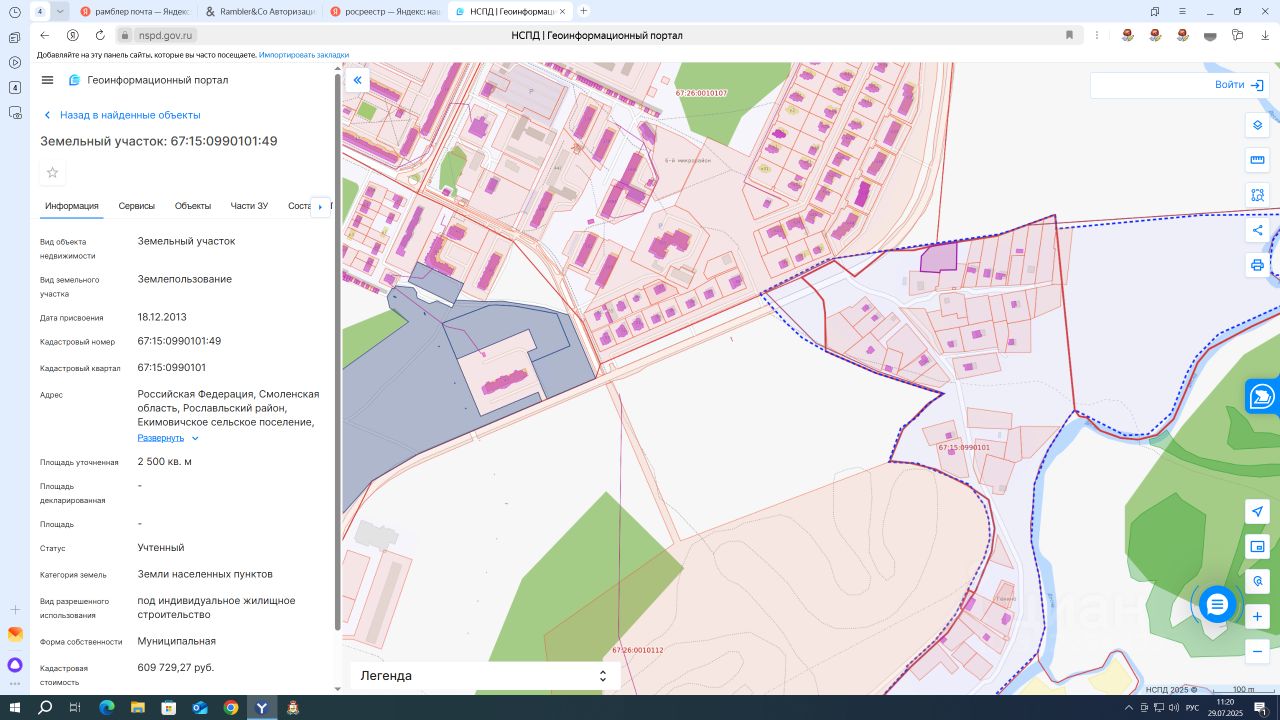Click the cadastral quarter value 67:15:0990101

point(172,367)
